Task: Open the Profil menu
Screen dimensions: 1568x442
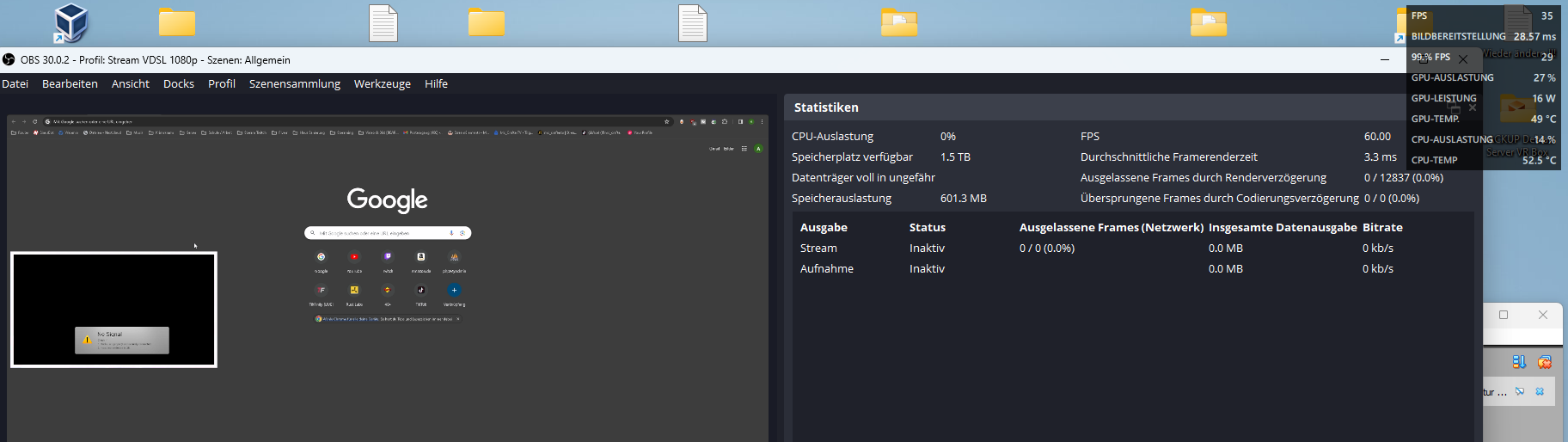Action: (x=222, y=83)
